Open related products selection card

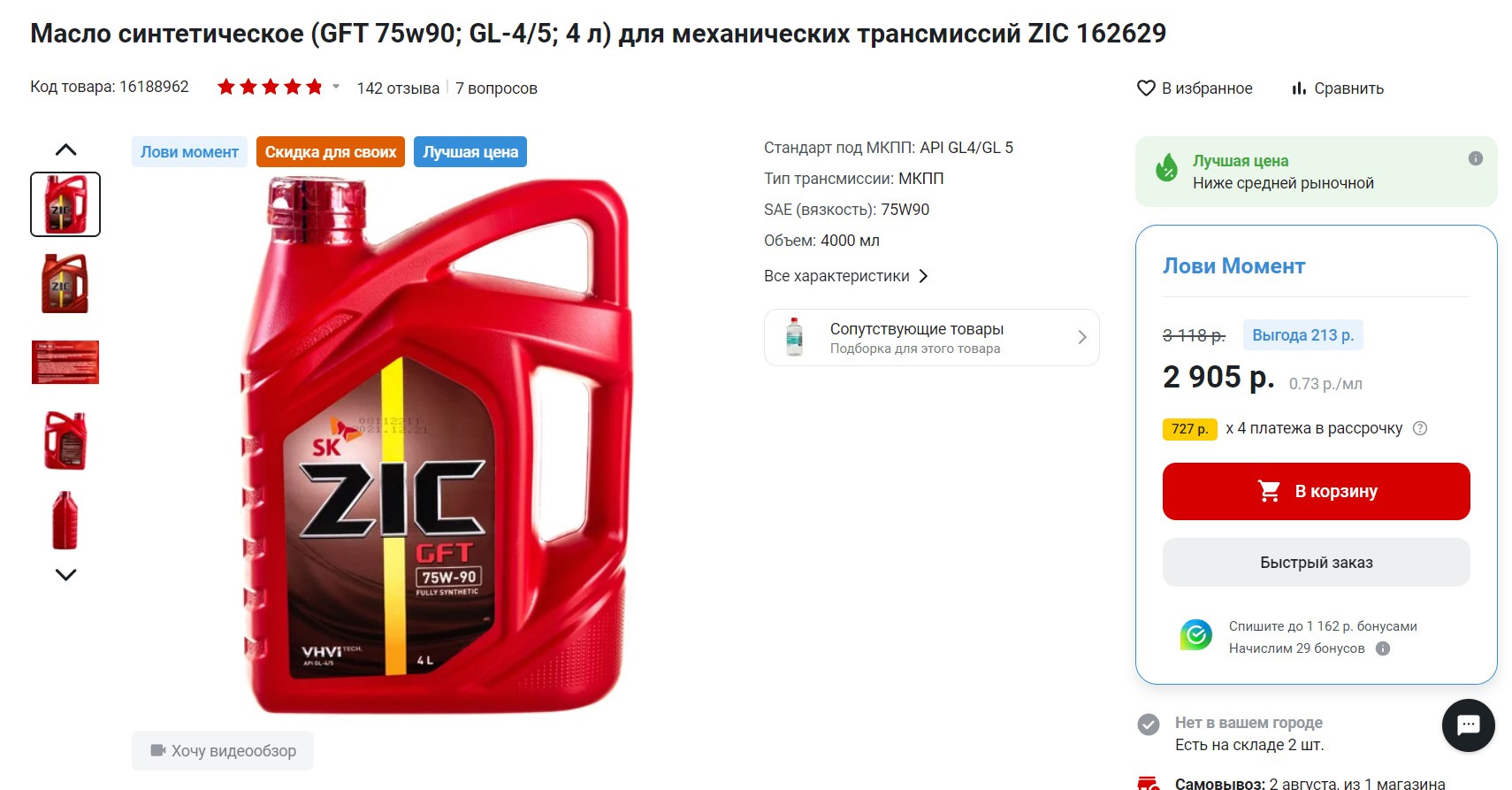coord(931,337)
